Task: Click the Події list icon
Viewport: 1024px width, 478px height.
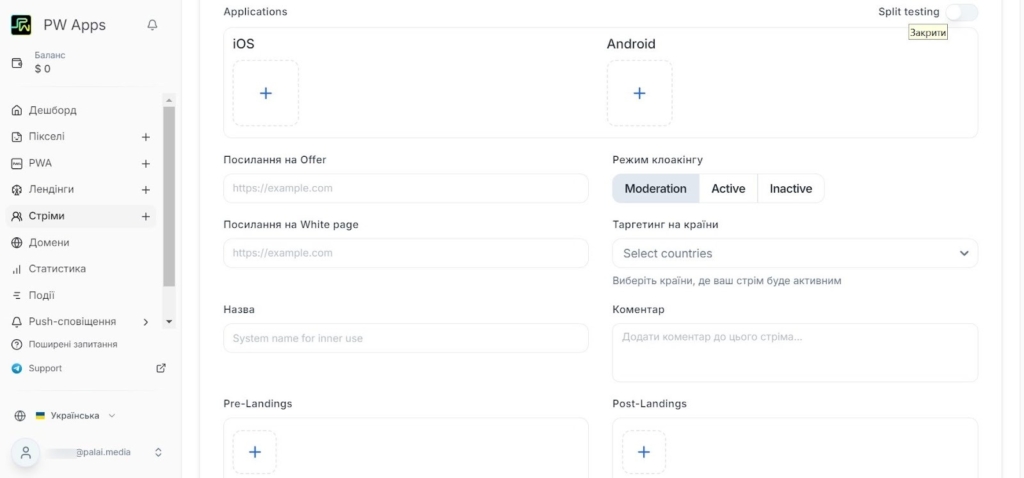Action: coord(17,296)
